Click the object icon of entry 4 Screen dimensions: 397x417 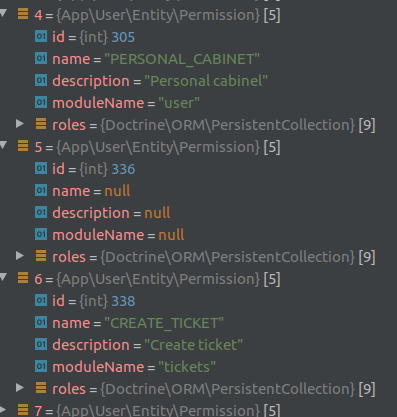[x=23, y=14]
